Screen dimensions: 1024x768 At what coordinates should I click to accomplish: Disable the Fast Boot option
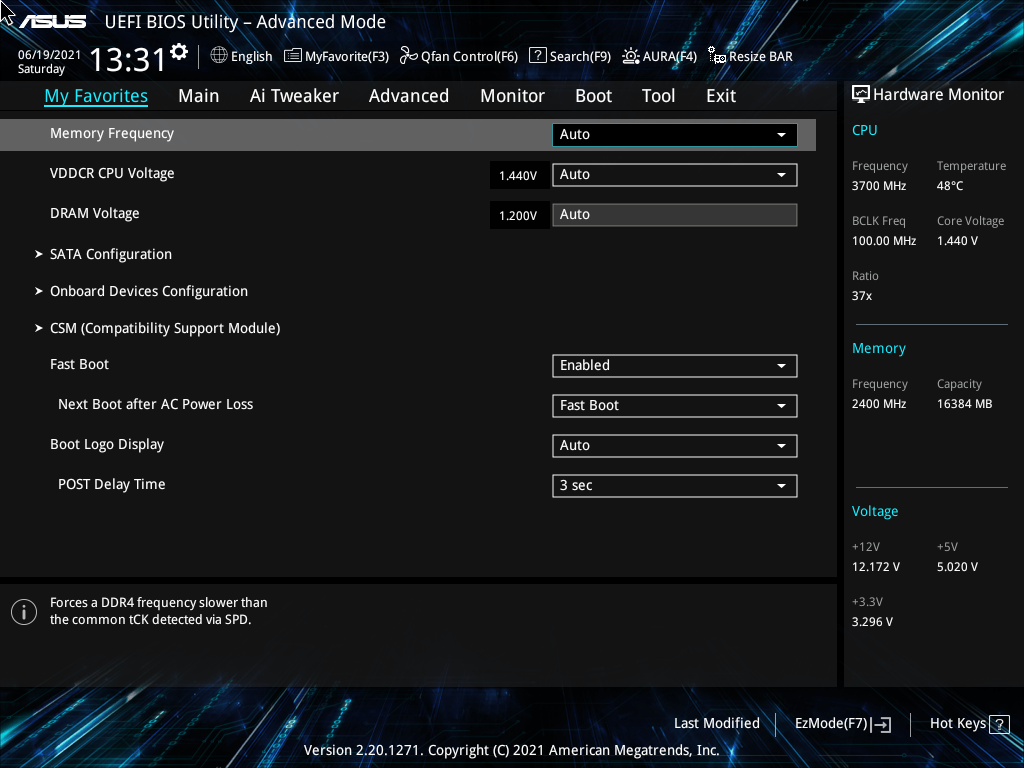tap(674, 365)
